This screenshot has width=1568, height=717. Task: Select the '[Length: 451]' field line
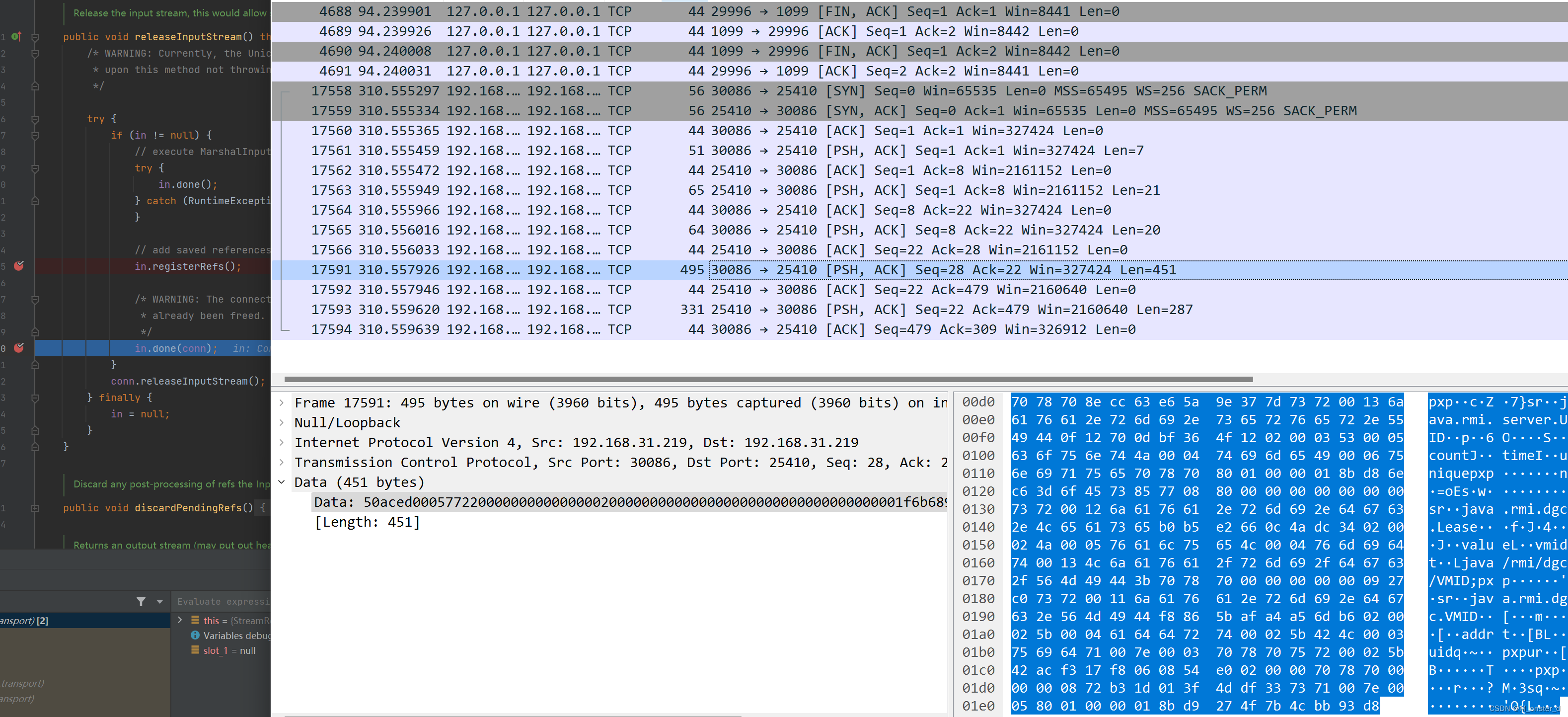click(x=367, y=522)
